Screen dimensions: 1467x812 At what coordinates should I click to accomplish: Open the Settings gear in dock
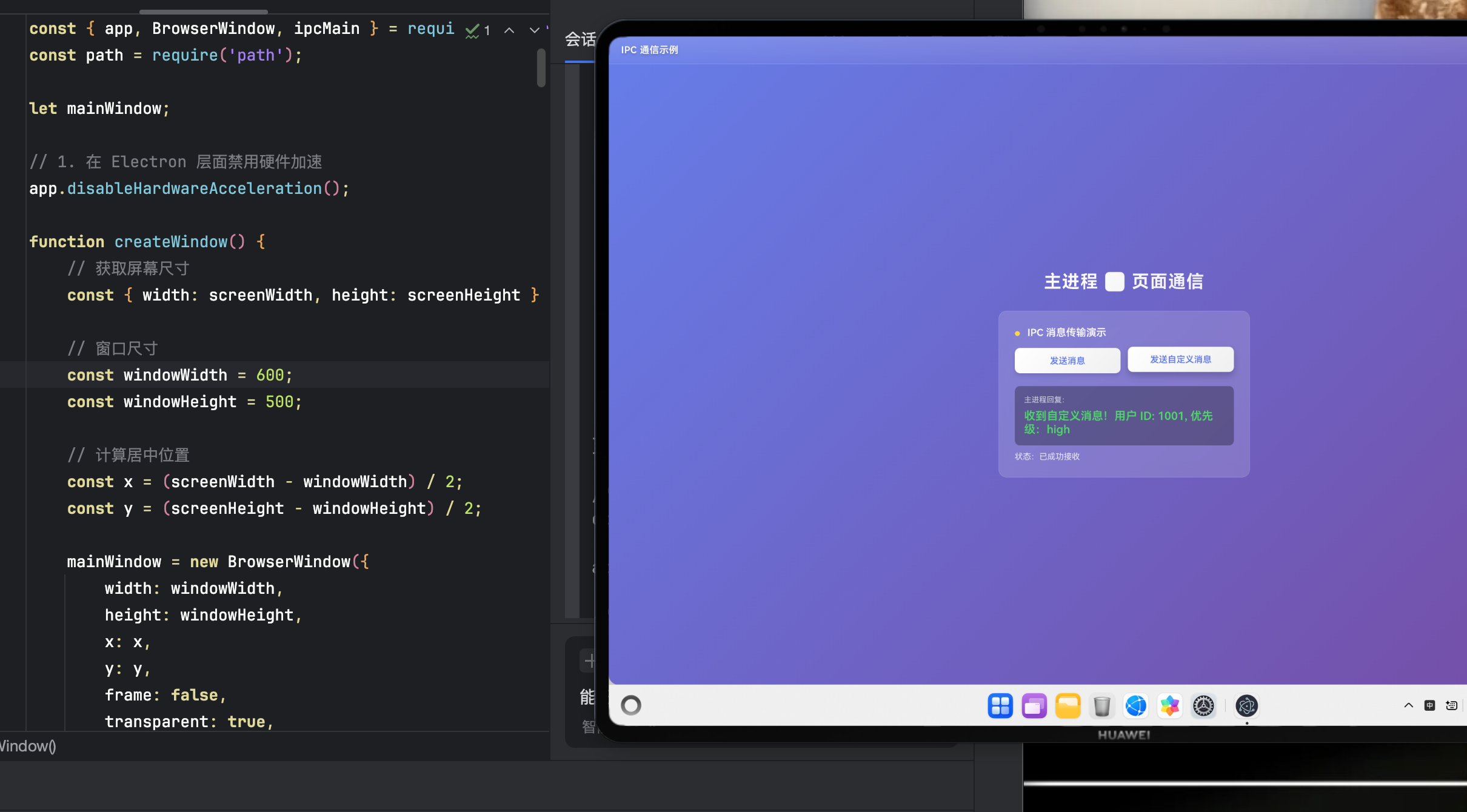pos(1204,706)
